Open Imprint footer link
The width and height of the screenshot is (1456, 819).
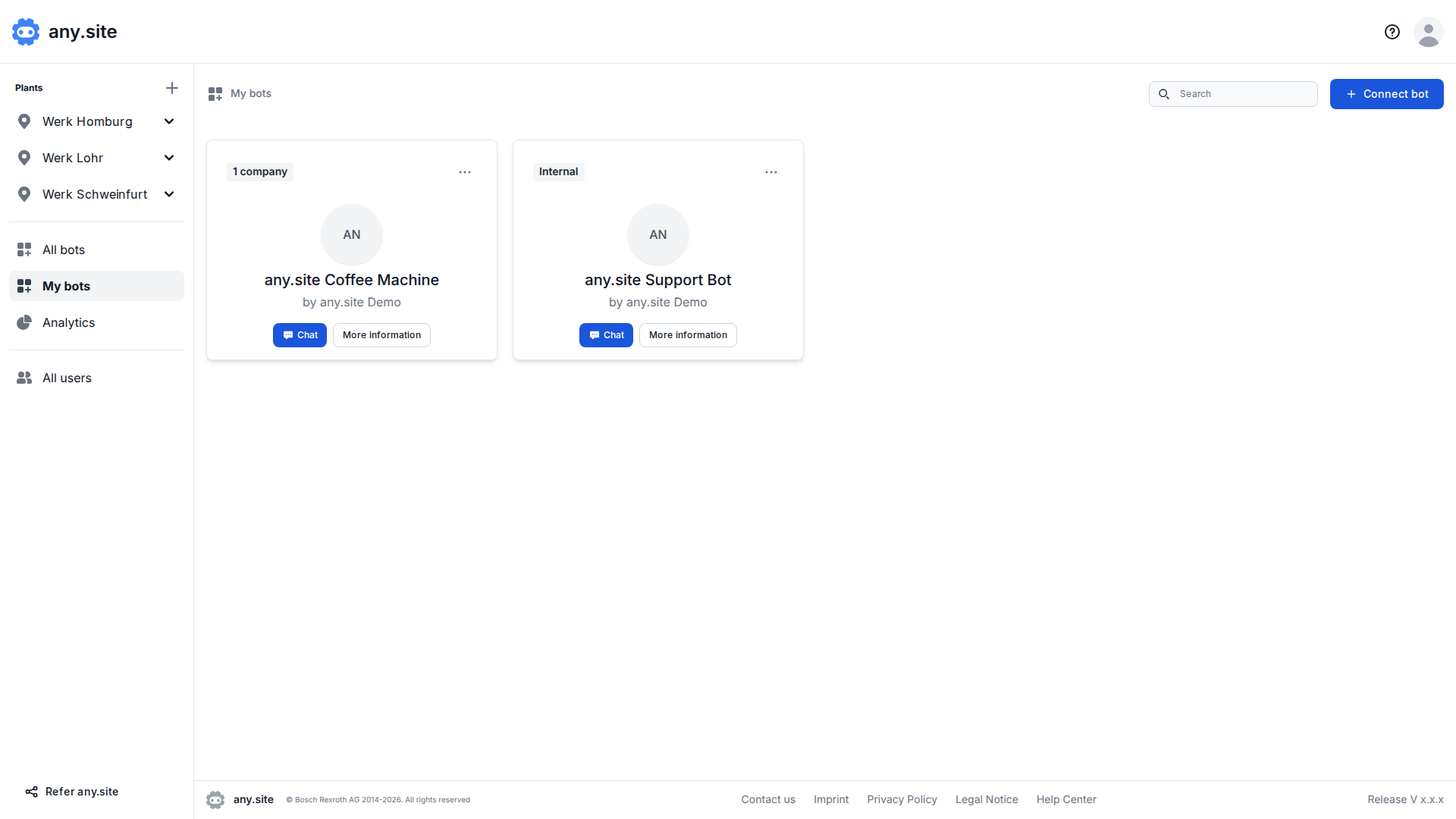(x=831, y=799)
